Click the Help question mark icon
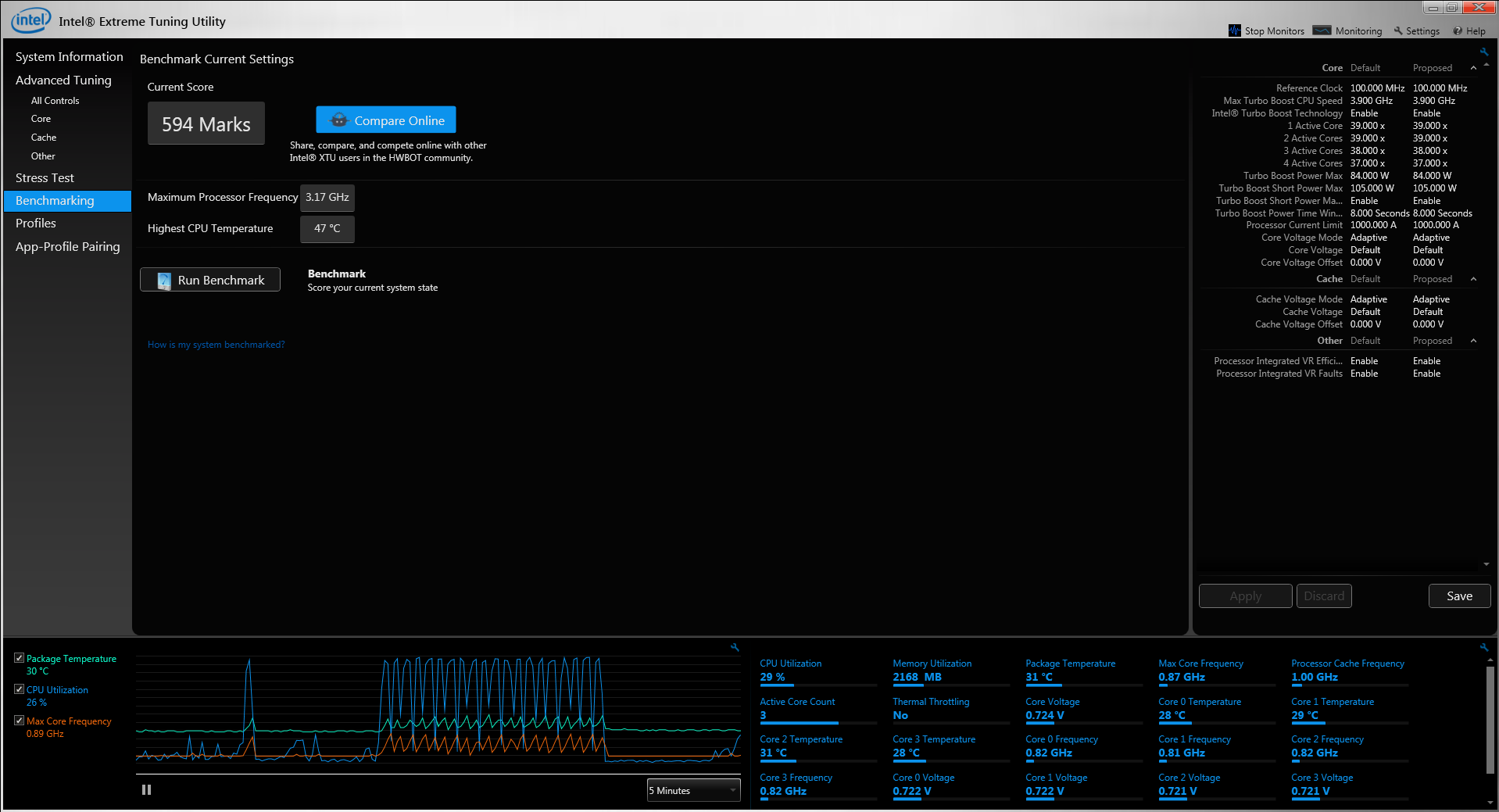This screenshot has width=1499, height=812. tap(1458, 31)
